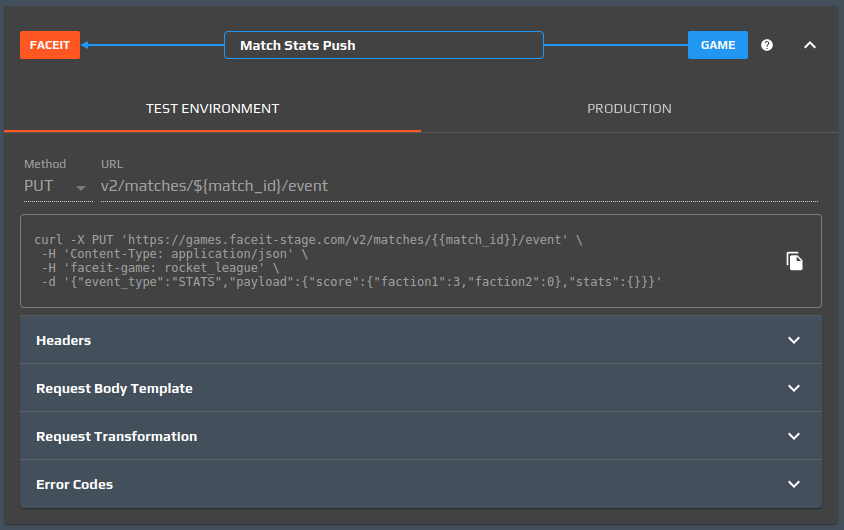Click the Method dropdown arrow
This screenshot has height=530, width=844.
click(x=81, y=187)
